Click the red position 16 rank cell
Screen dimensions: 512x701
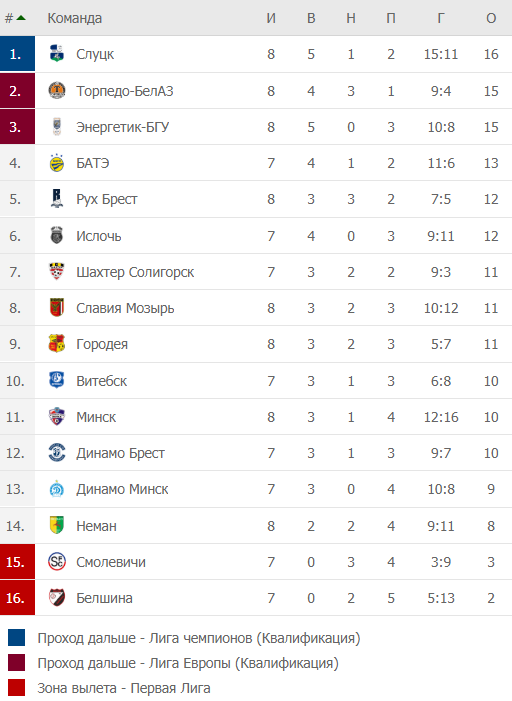tap(17, 598)
